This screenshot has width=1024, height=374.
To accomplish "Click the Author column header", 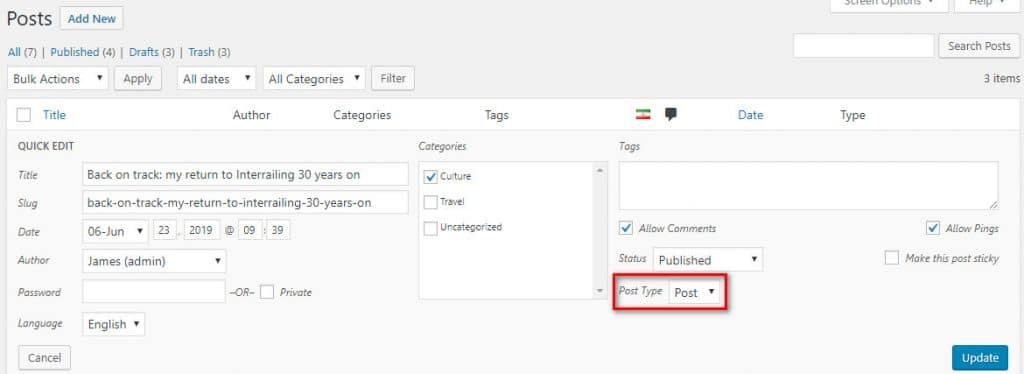I will [x=251, y=115].
